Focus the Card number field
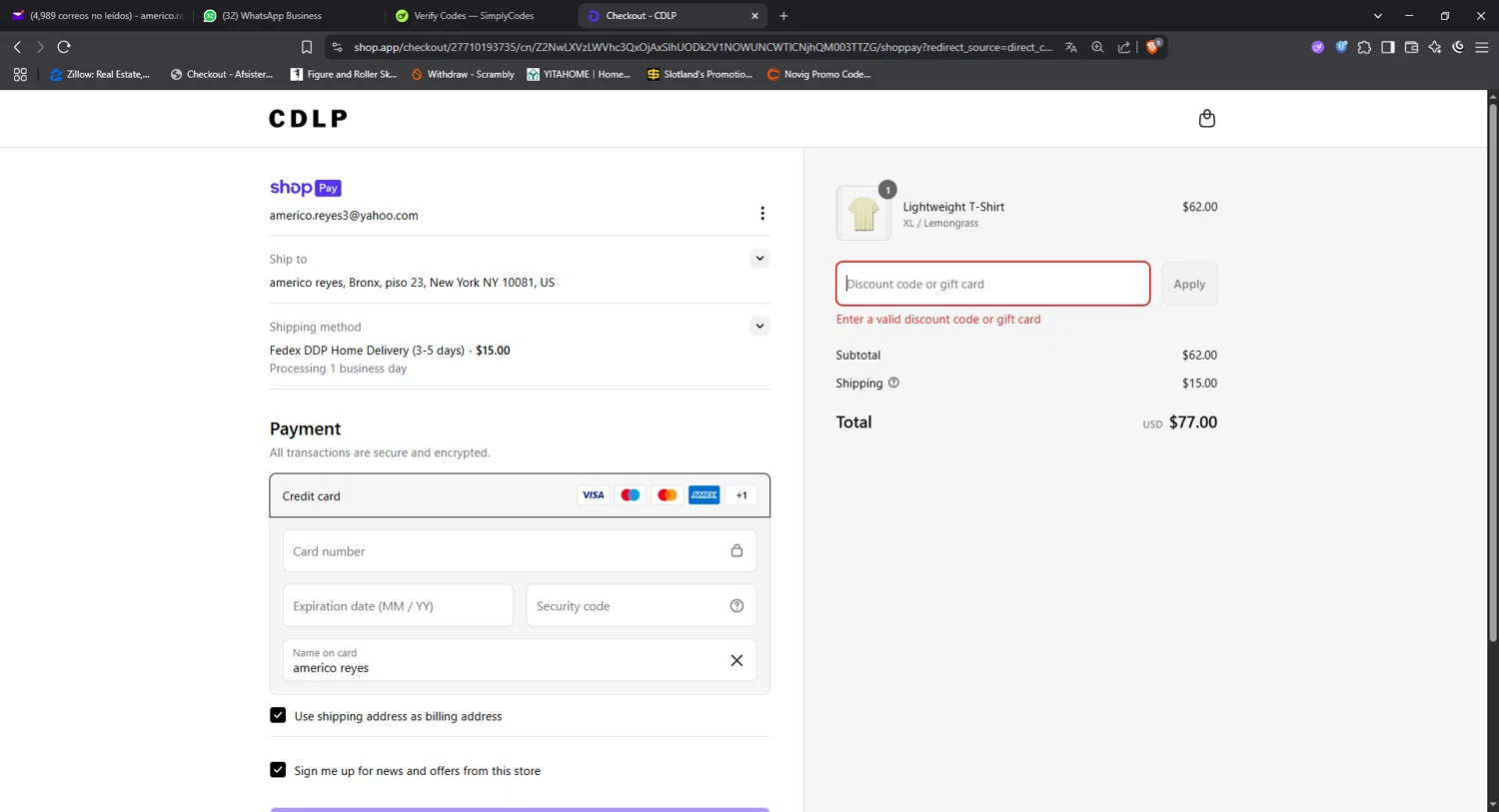The width and height of the screenshot is (1499, 812). tap(520, 551)
